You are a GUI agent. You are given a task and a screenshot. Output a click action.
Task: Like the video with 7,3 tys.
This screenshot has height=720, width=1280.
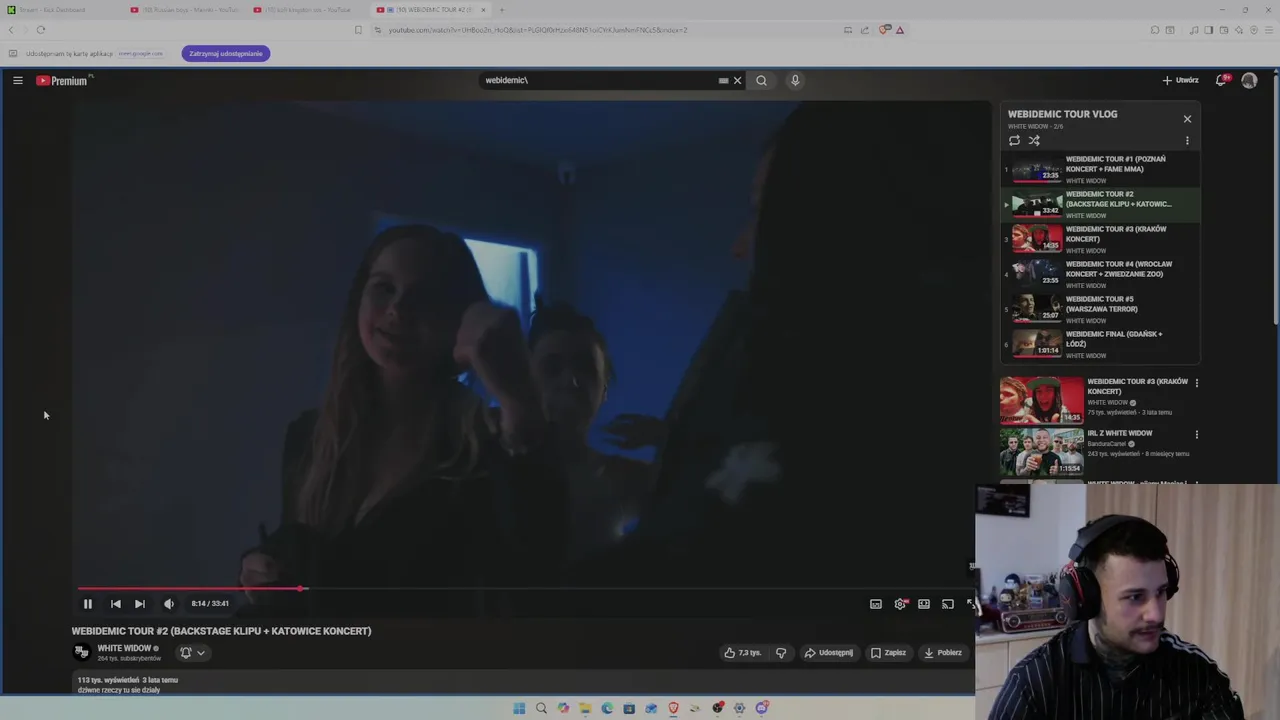pyautogui.click(x=742, y=652)
